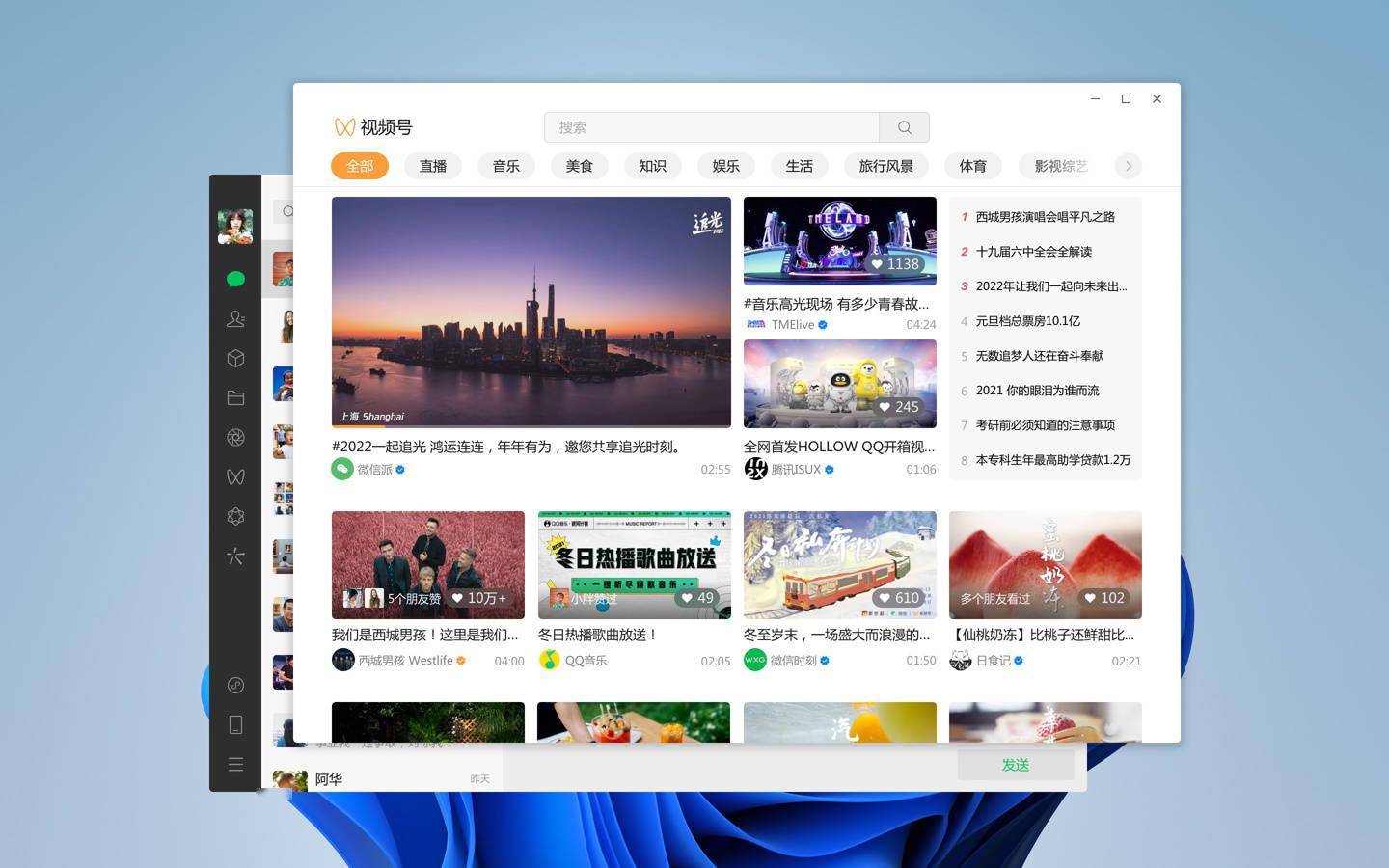Run a search with the magnifier button
Viewport: 1389px width, 868px height.
click(x=903, y=126)
